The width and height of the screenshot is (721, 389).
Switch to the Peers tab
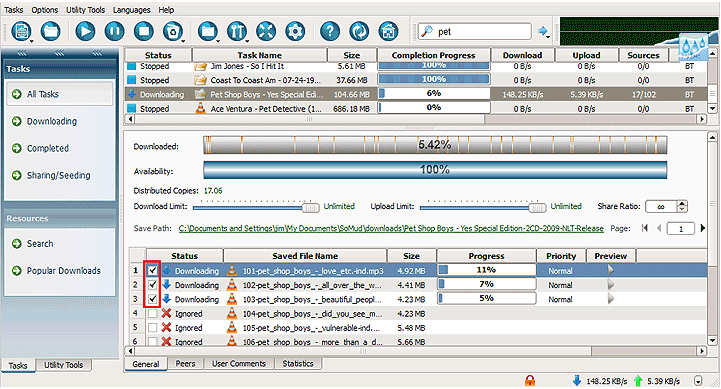pyautogui.click(x=185, y=364)
